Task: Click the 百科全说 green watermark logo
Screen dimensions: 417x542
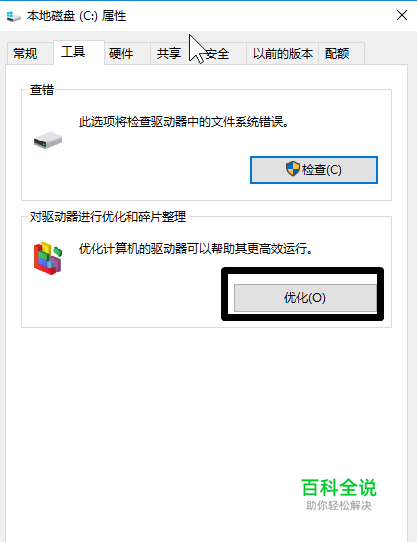Action: click(x=339, y=494)
